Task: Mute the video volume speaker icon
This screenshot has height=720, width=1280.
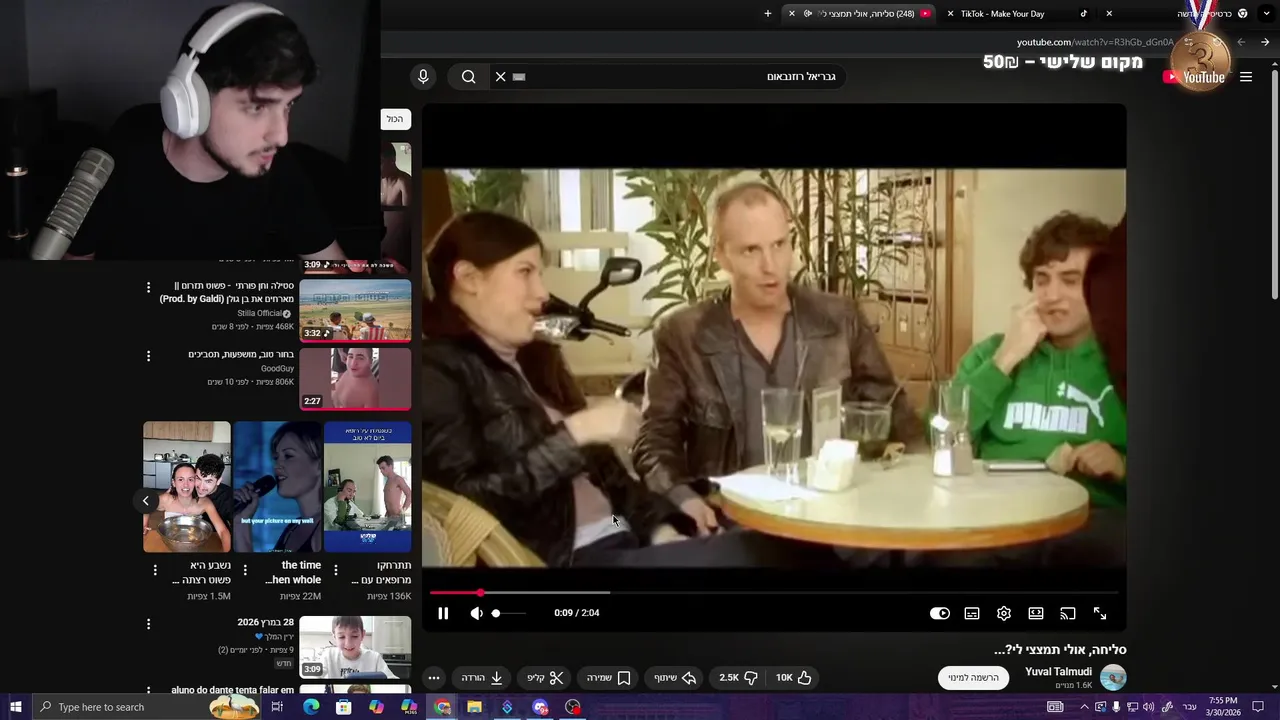Action: click(x=476, y=613)
